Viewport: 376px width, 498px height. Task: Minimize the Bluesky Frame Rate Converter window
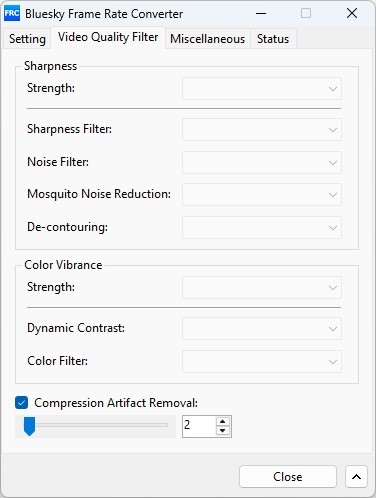tap(261, 14)
